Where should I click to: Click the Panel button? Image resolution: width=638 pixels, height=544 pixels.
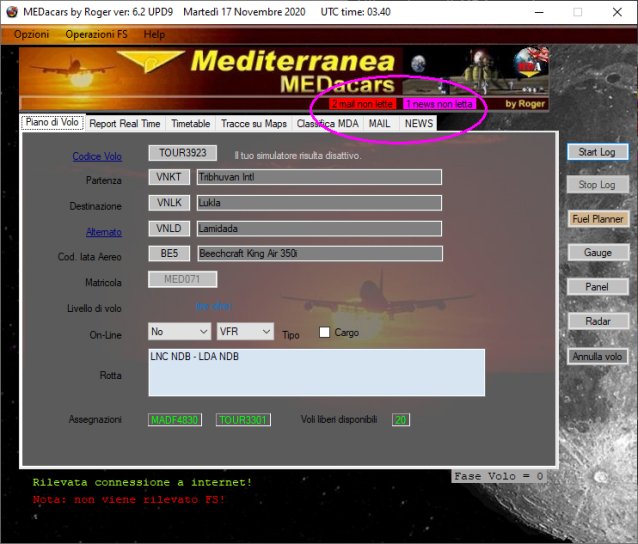coord(597,287)
